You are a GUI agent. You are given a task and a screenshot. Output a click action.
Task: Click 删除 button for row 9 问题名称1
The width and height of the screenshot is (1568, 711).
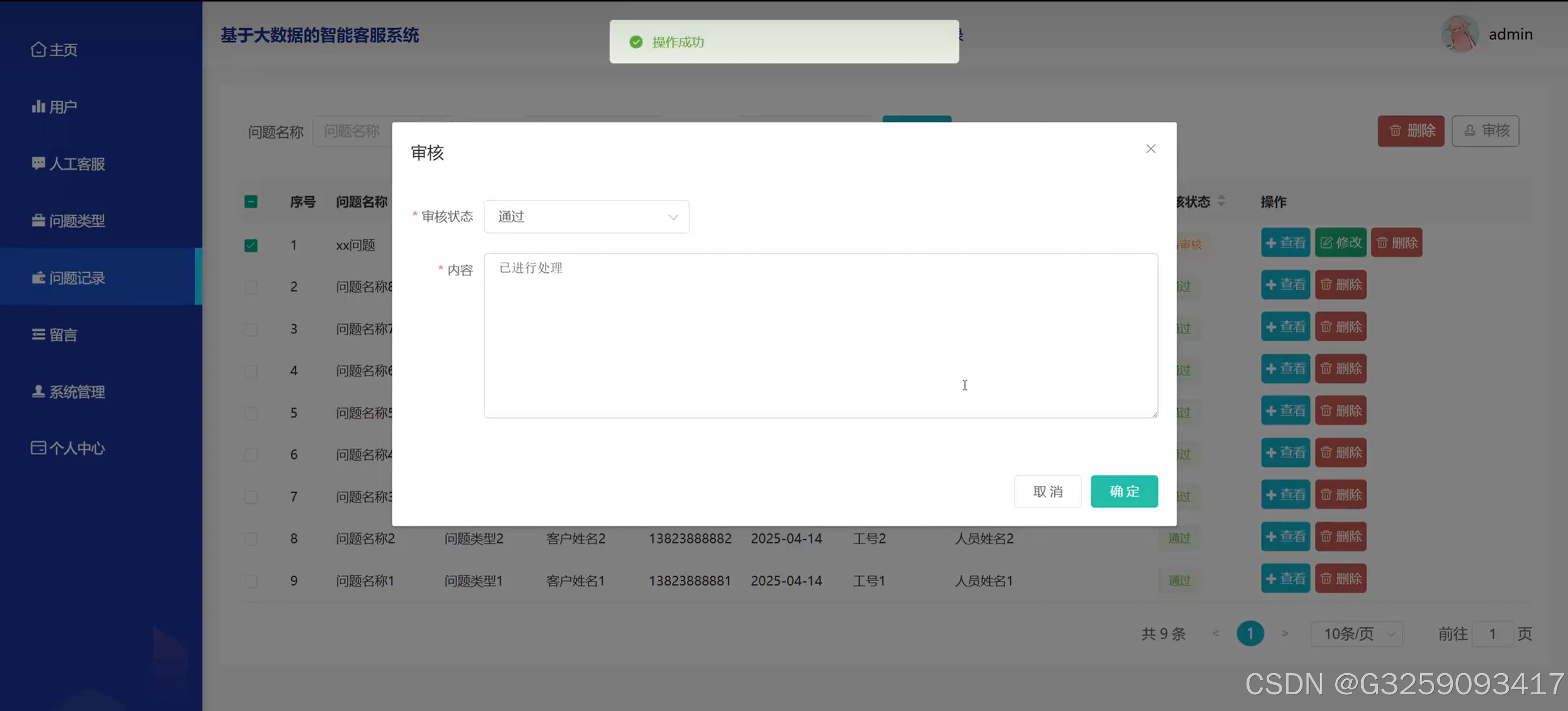click(1340, 579)
